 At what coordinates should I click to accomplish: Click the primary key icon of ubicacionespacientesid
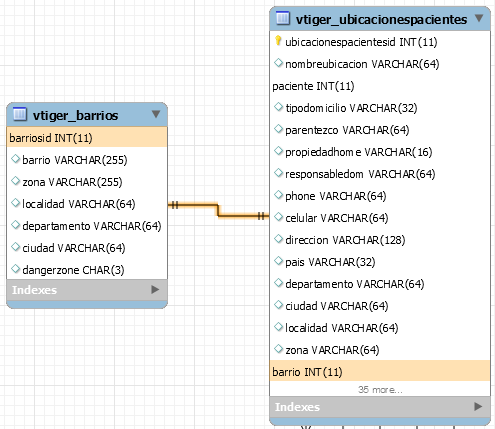point(278,41)
